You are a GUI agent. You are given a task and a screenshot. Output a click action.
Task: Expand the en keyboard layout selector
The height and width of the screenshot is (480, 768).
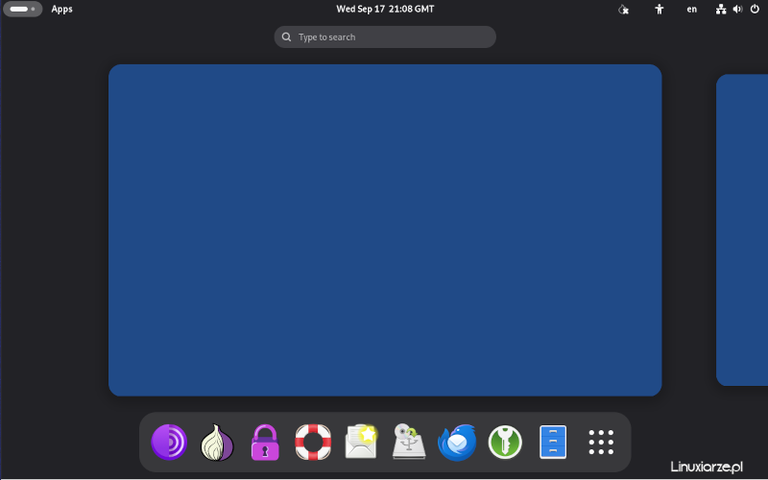pyautogui.click(x=692, y=9)
